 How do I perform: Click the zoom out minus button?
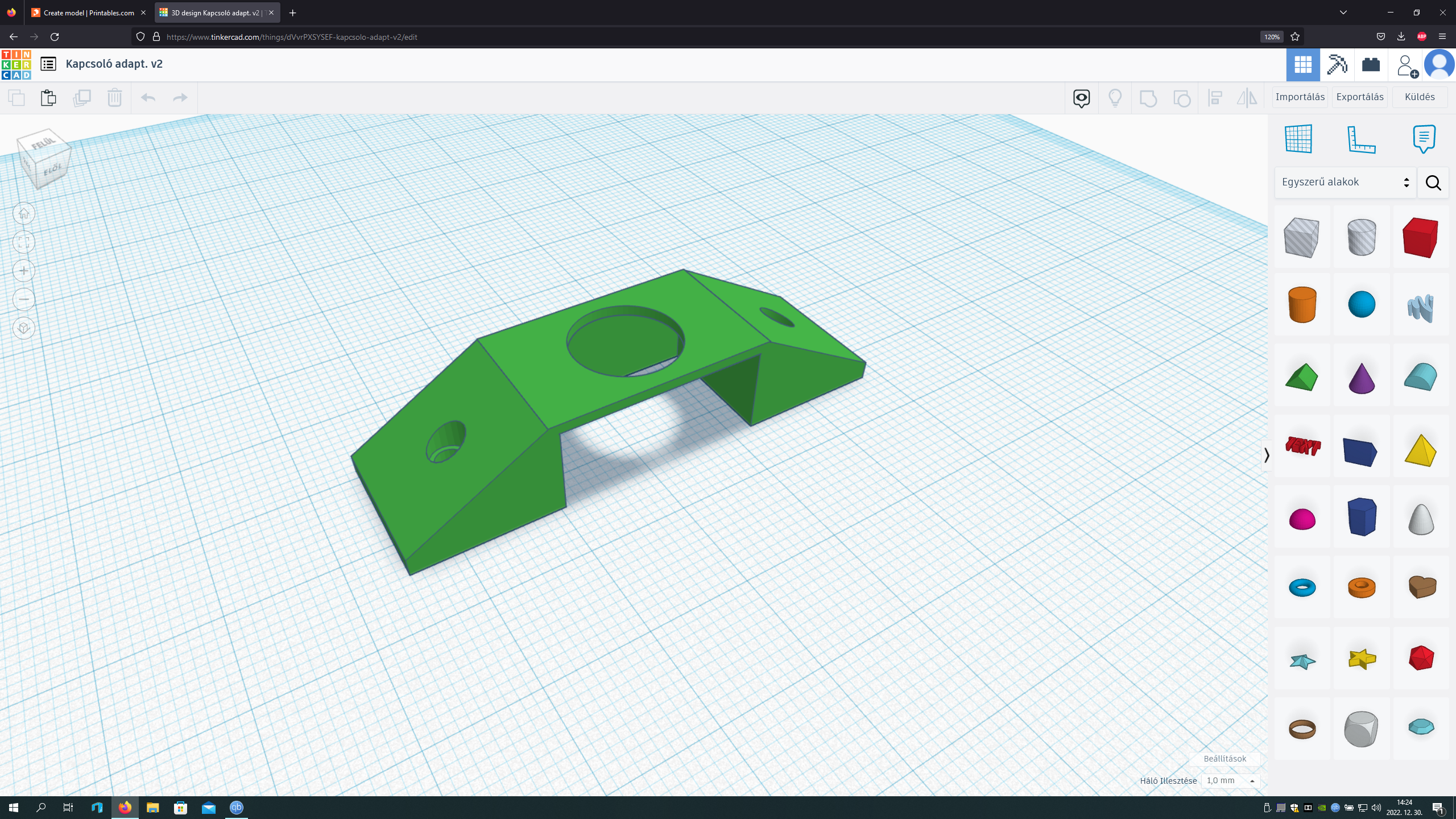pyautogui.click(x=24, y=299)
